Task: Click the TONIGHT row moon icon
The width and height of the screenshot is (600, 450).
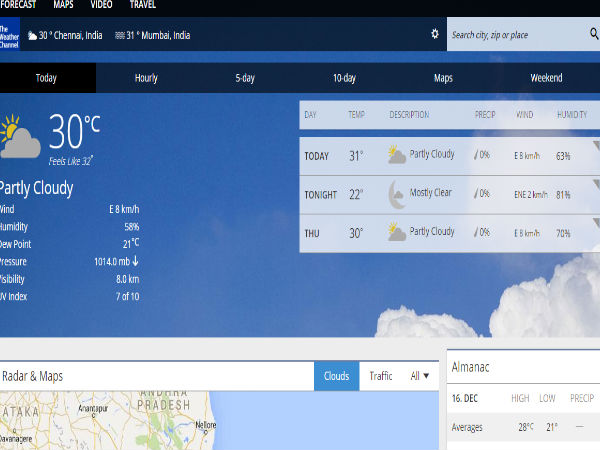Action: coord(397,194)
